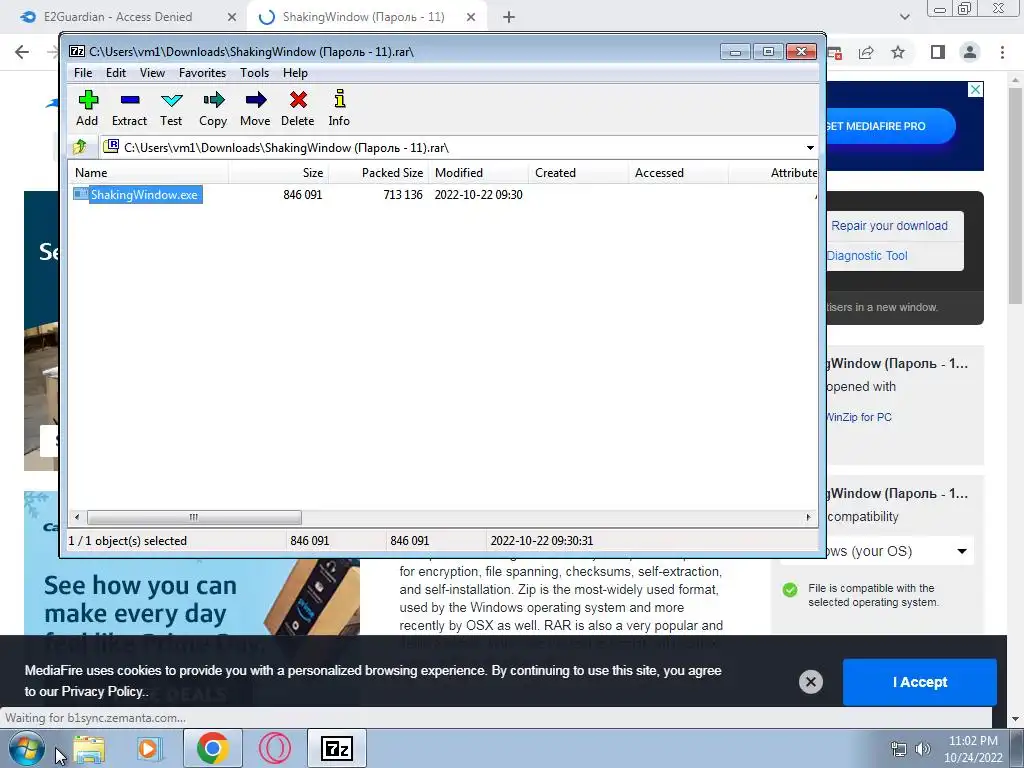
Task: Dismiss the cookie banner with X
Action: coord(810,682)
